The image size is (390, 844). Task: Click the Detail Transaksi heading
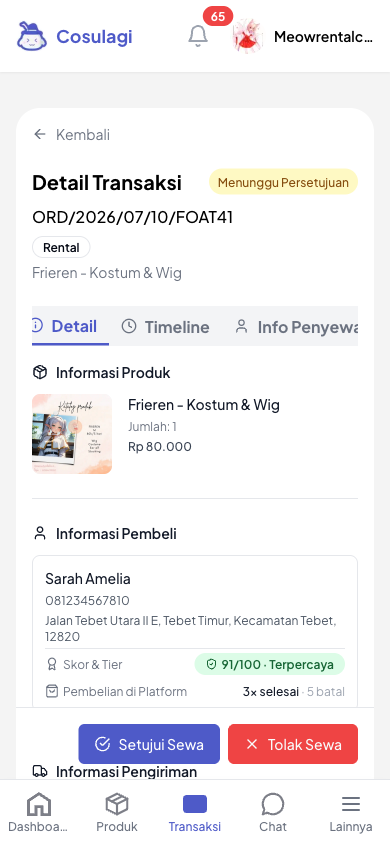[x=107, y=182]
